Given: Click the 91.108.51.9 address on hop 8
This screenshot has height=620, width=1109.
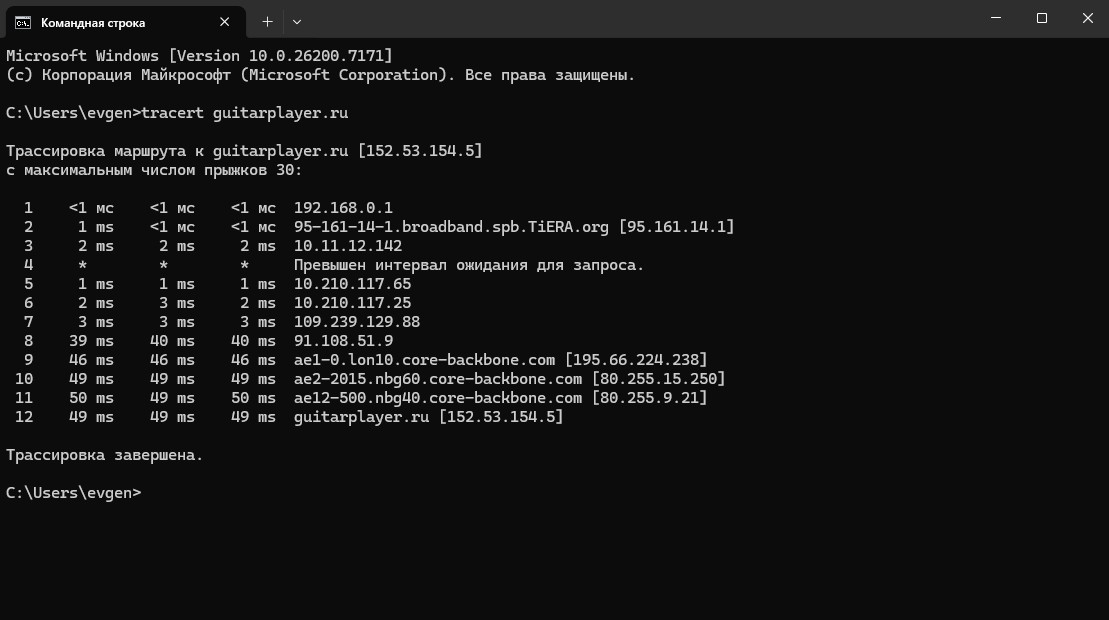Looking at the screenshot, I should click(343, 341).
